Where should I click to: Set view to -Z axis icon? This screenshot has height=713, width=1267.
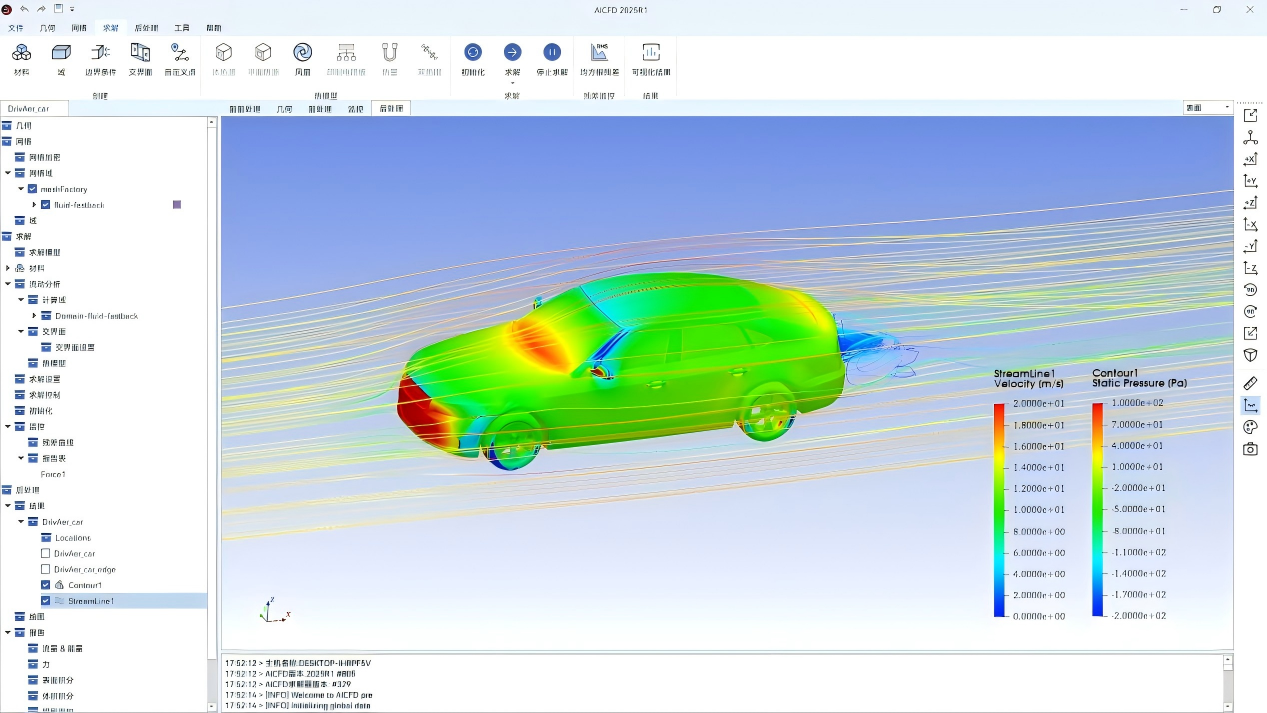pos(1250,268)
